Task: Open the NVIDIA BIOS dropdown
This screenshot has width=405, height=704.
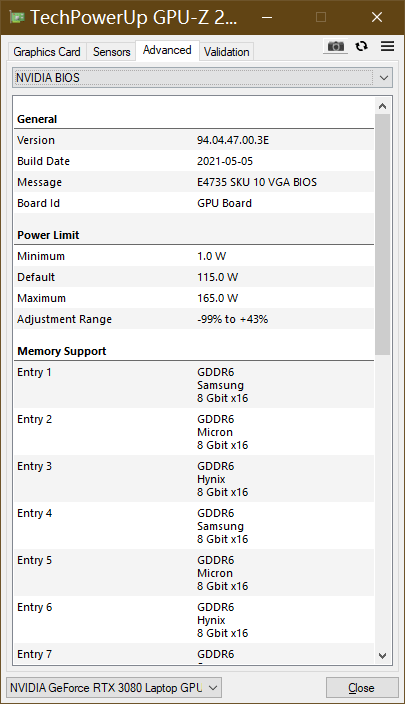Action: tap(202, 78)
